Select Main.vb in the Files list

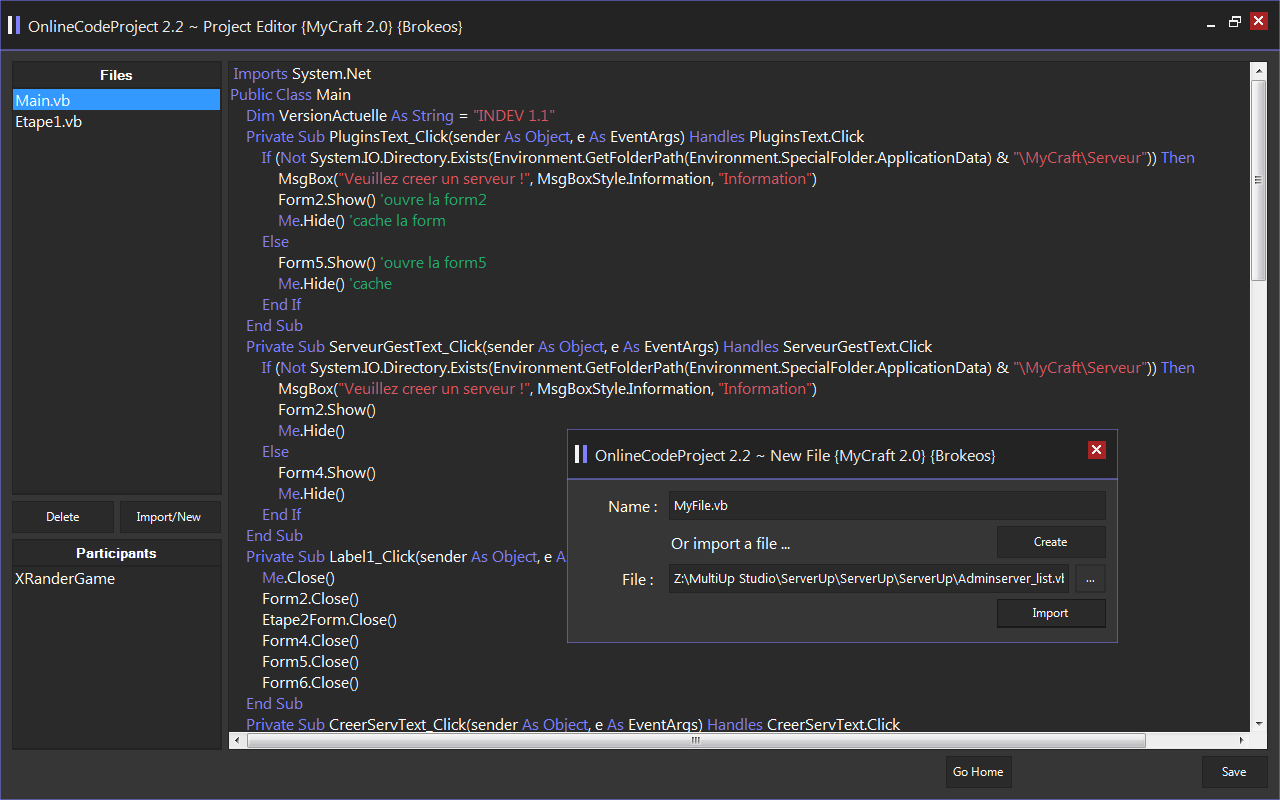point(116,100)
